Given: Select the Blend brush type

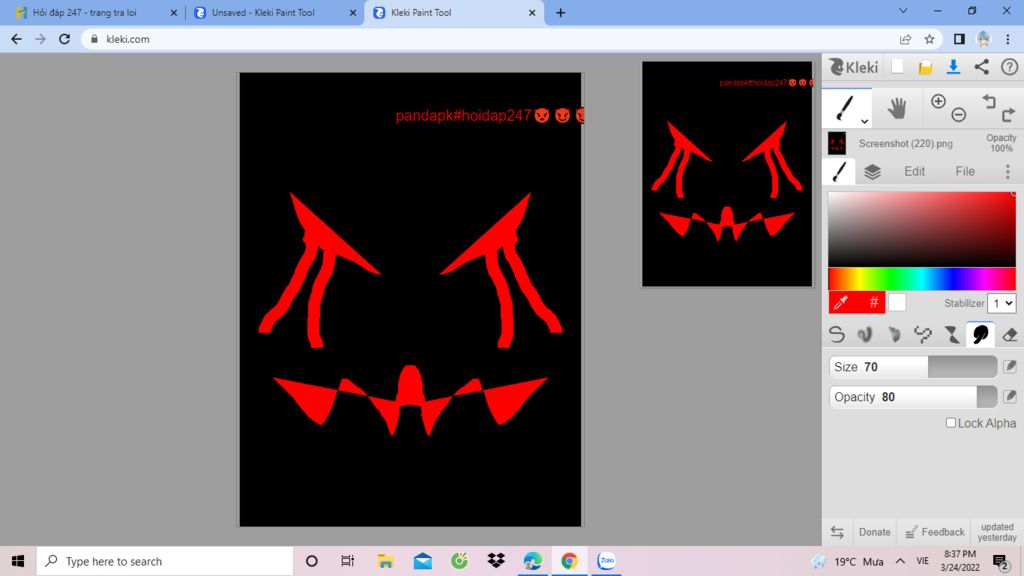Looking at the screenshot, I should [865, 334].
